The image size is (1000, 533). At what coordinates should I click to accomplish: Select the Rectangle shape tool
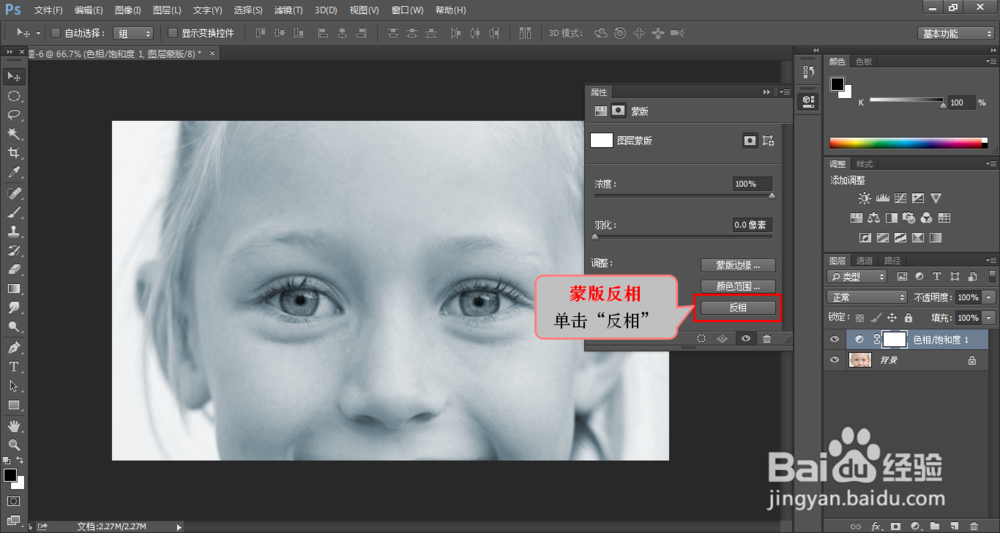tap(14, 405)
